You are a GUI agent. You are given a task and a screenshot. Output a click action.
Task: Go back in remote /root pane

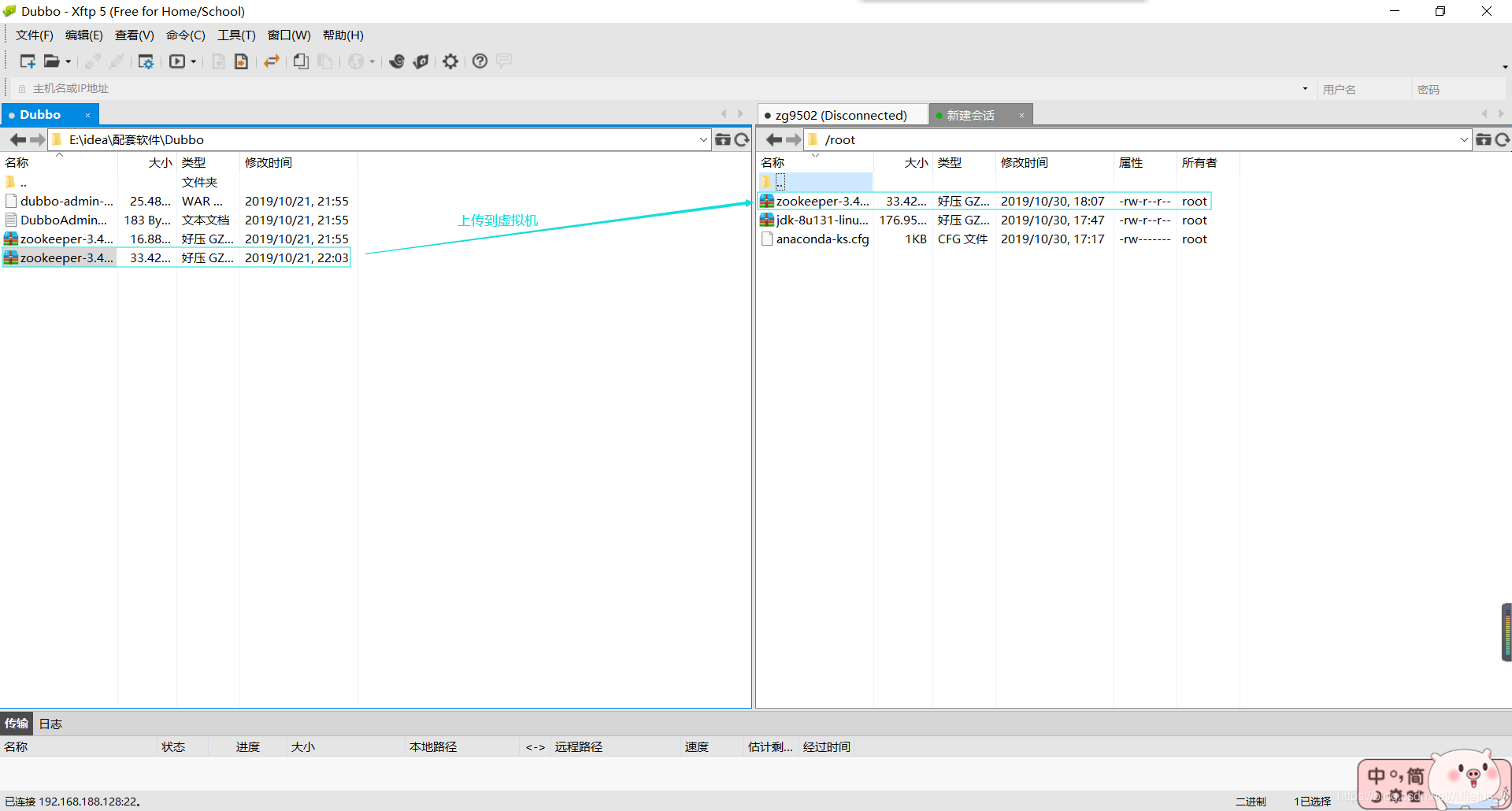point(773,140)
